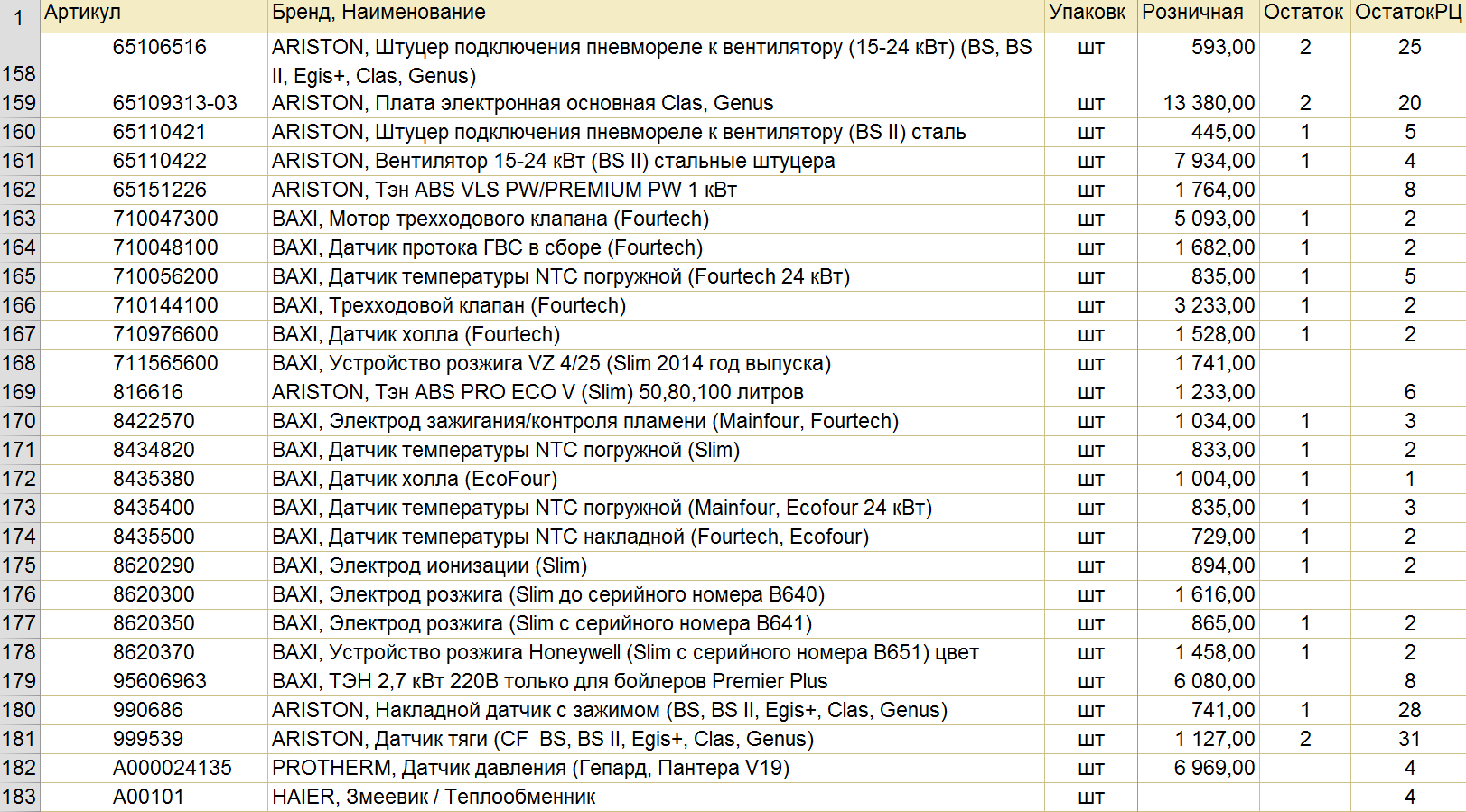Image resolution: width=1466 pixels, height=812 pixels.
Task: Select BAXI Датчик холла (EcoFour) name cell
Action: 656,479
